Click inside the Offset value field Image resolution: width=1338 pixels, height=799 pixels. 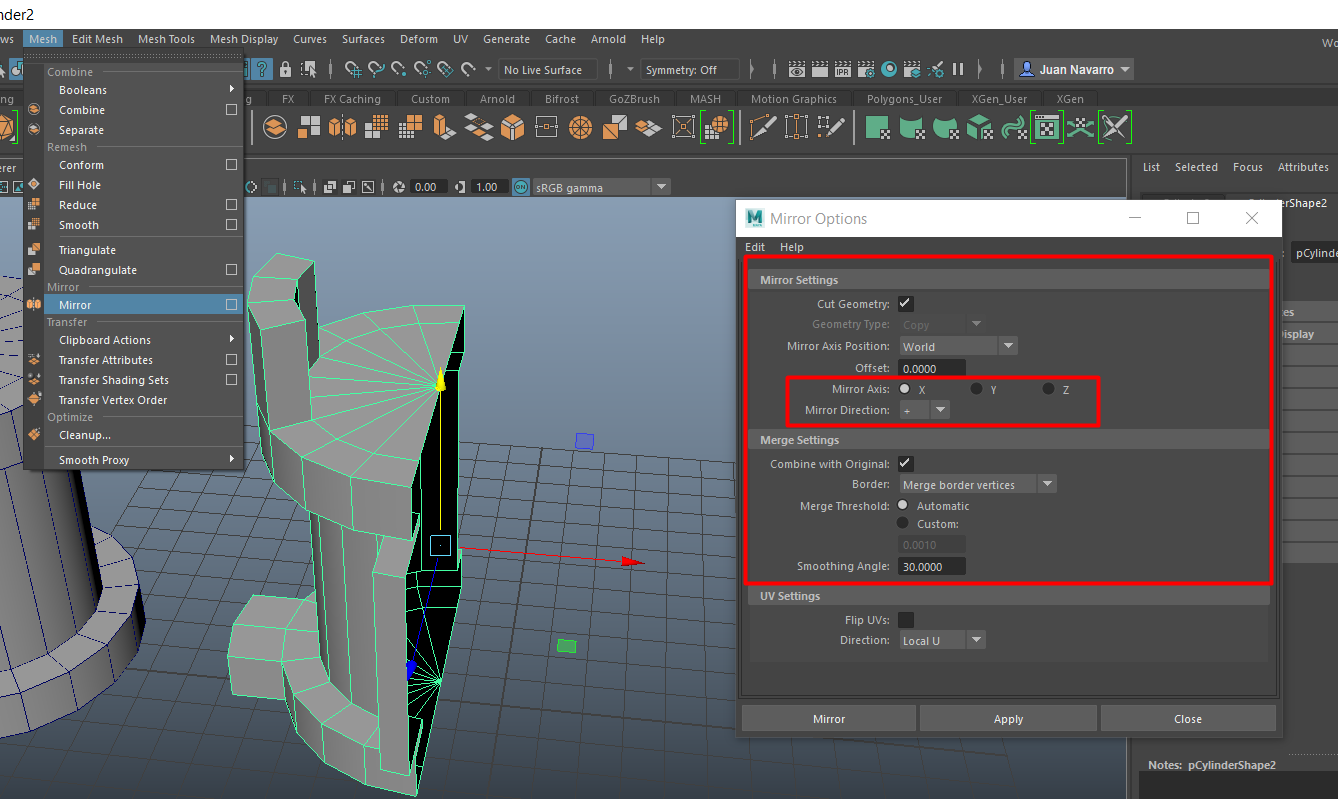(x=930, y=367)
